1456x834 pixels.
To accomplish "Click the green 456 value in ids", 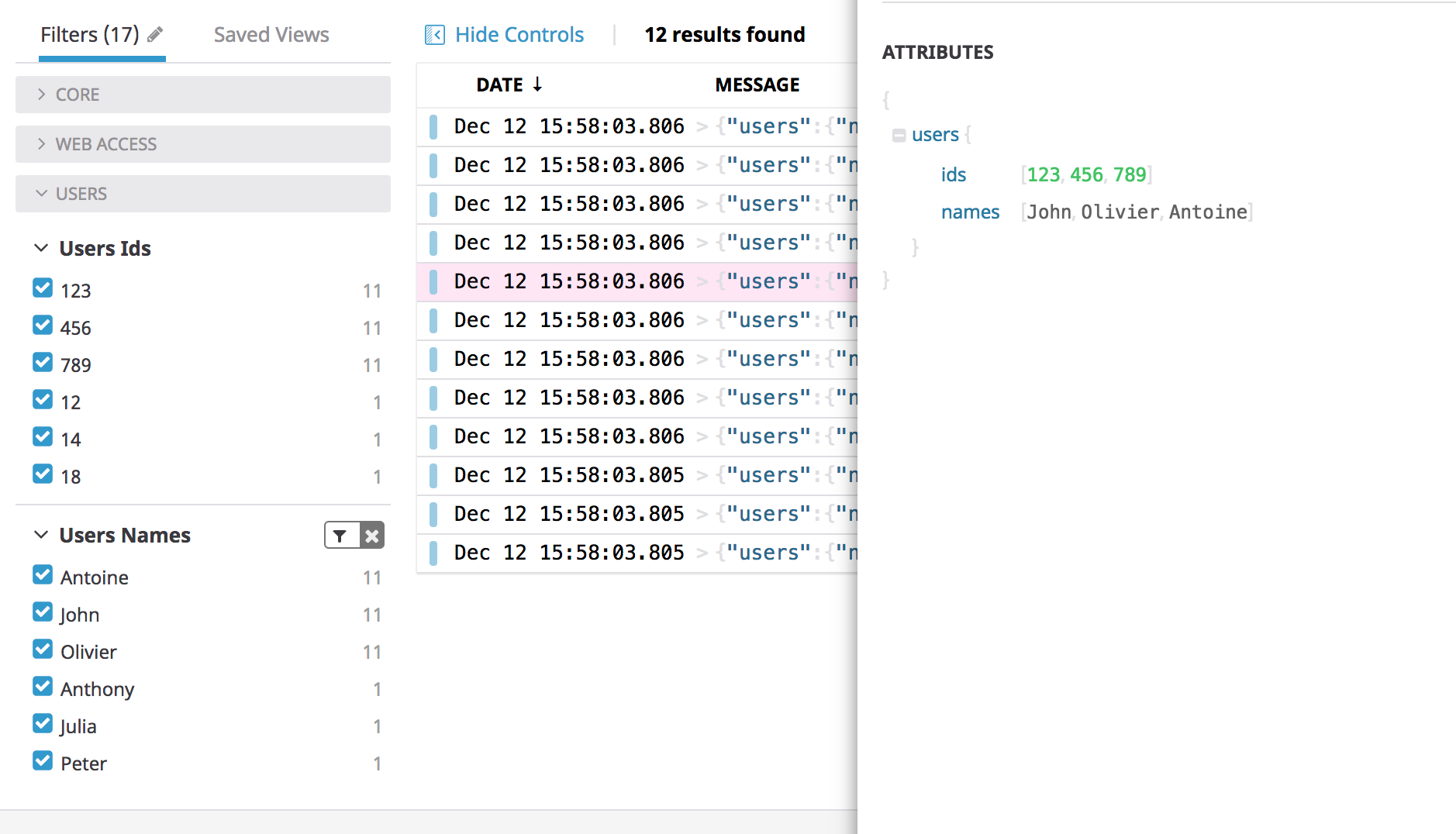I will click(x=1085, y=175).
